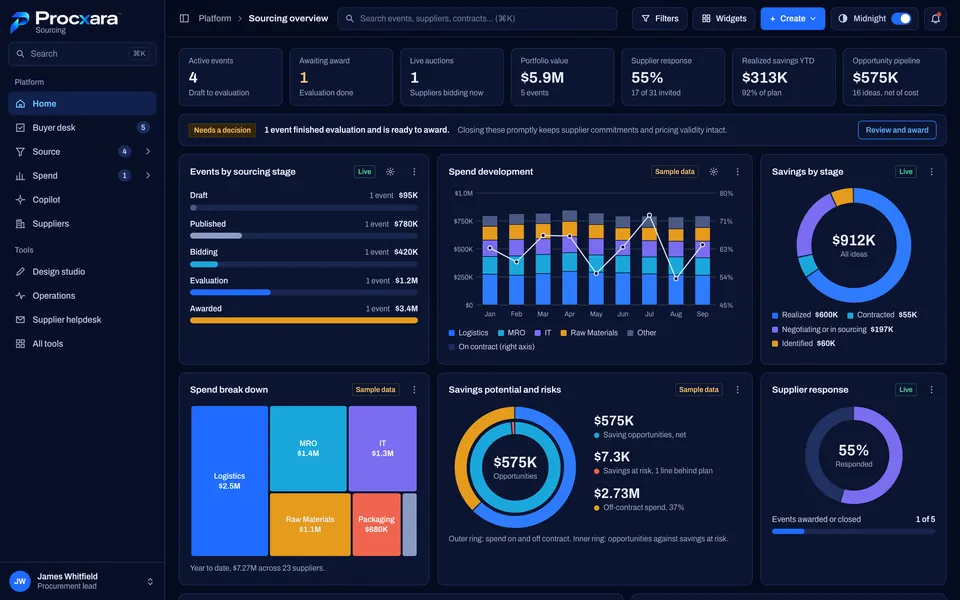960x600 pixels.
Task: Click Buyer desk checklist icon
Action: (x=20, y=127)
